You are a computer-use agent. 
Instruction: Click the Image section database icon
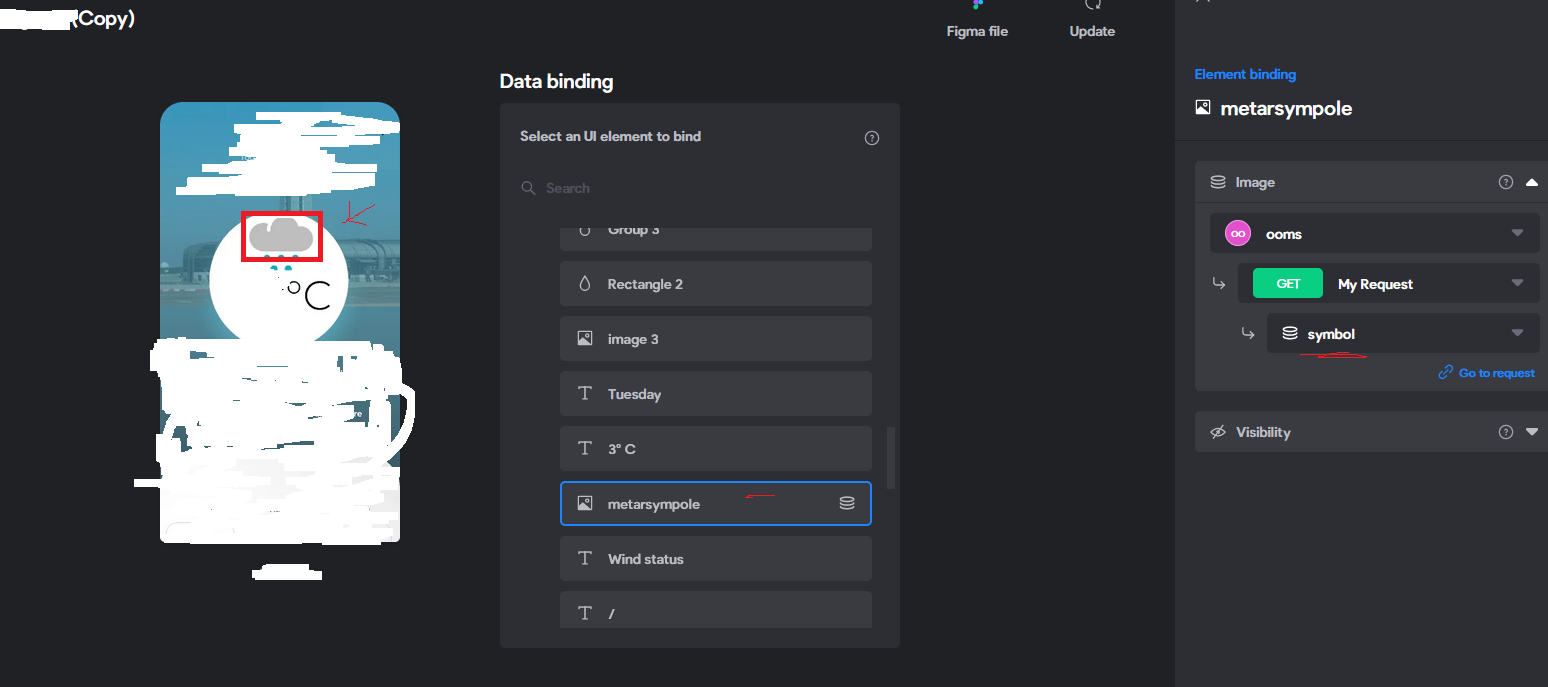[x=1218, y=182]
